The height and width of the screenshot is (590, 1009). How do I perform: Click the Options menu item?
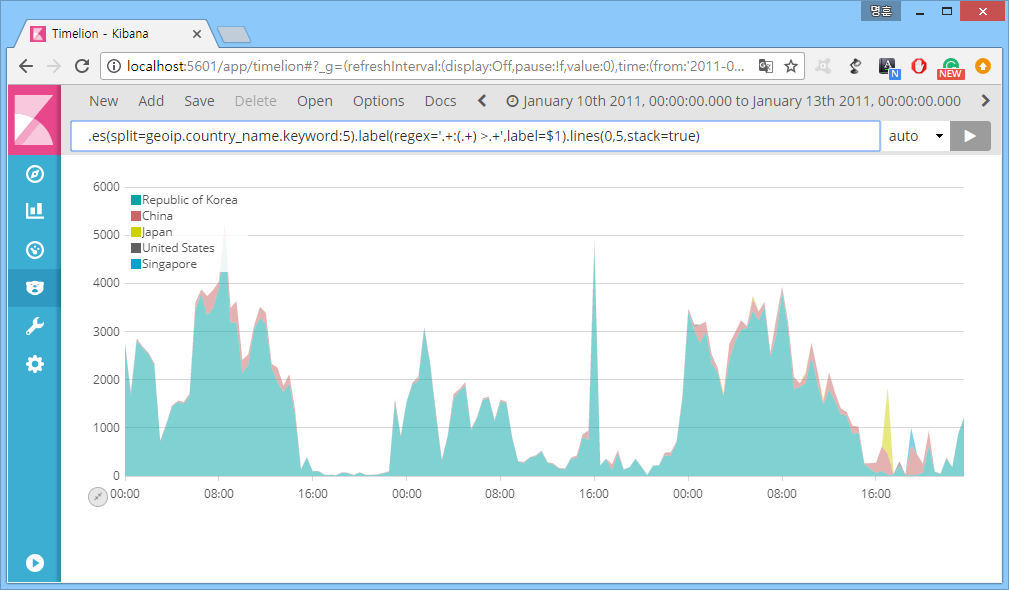(x=378, y=101)
